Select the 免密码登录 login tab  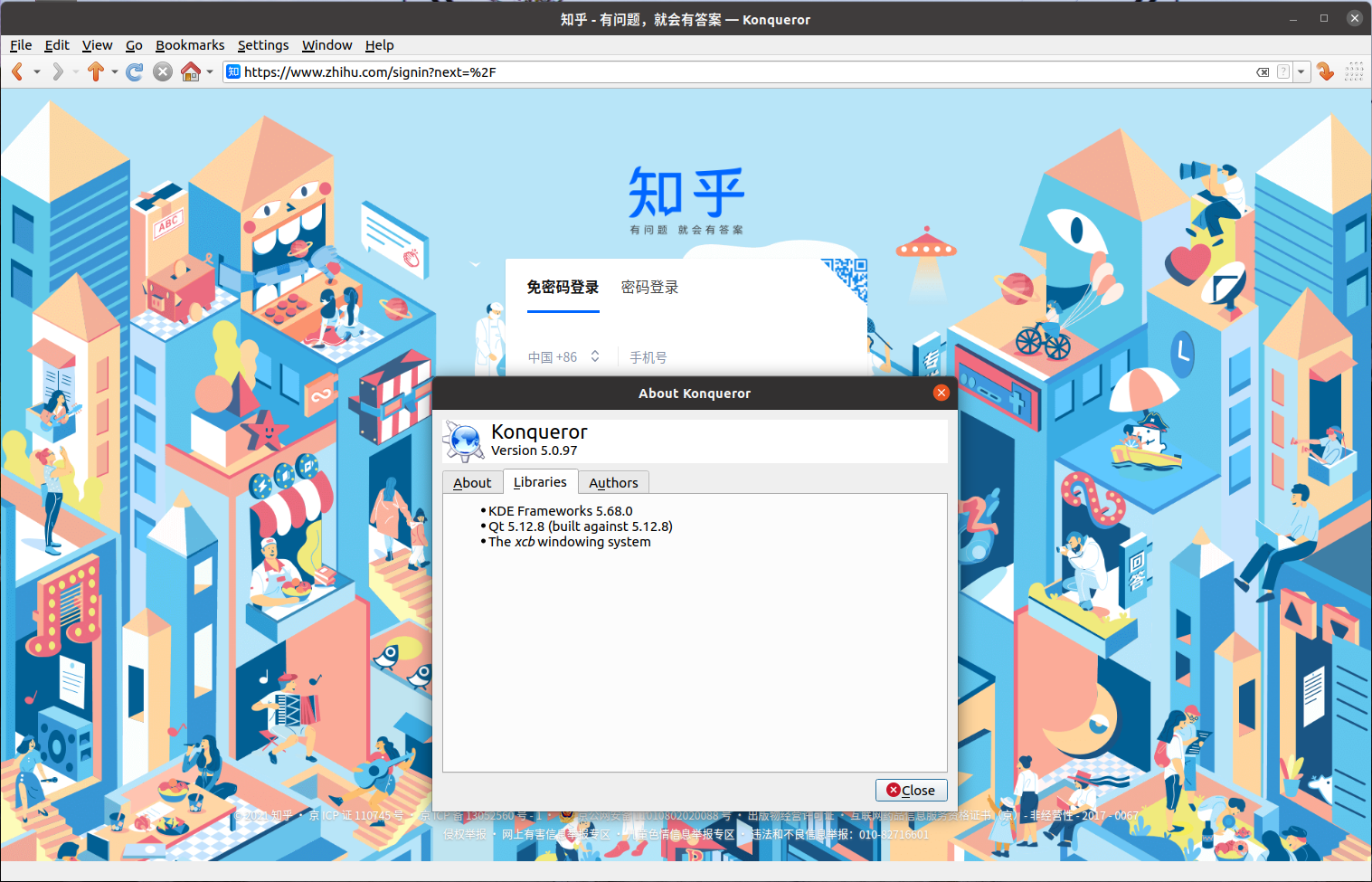pyautogui.click(x=563, y=288)
